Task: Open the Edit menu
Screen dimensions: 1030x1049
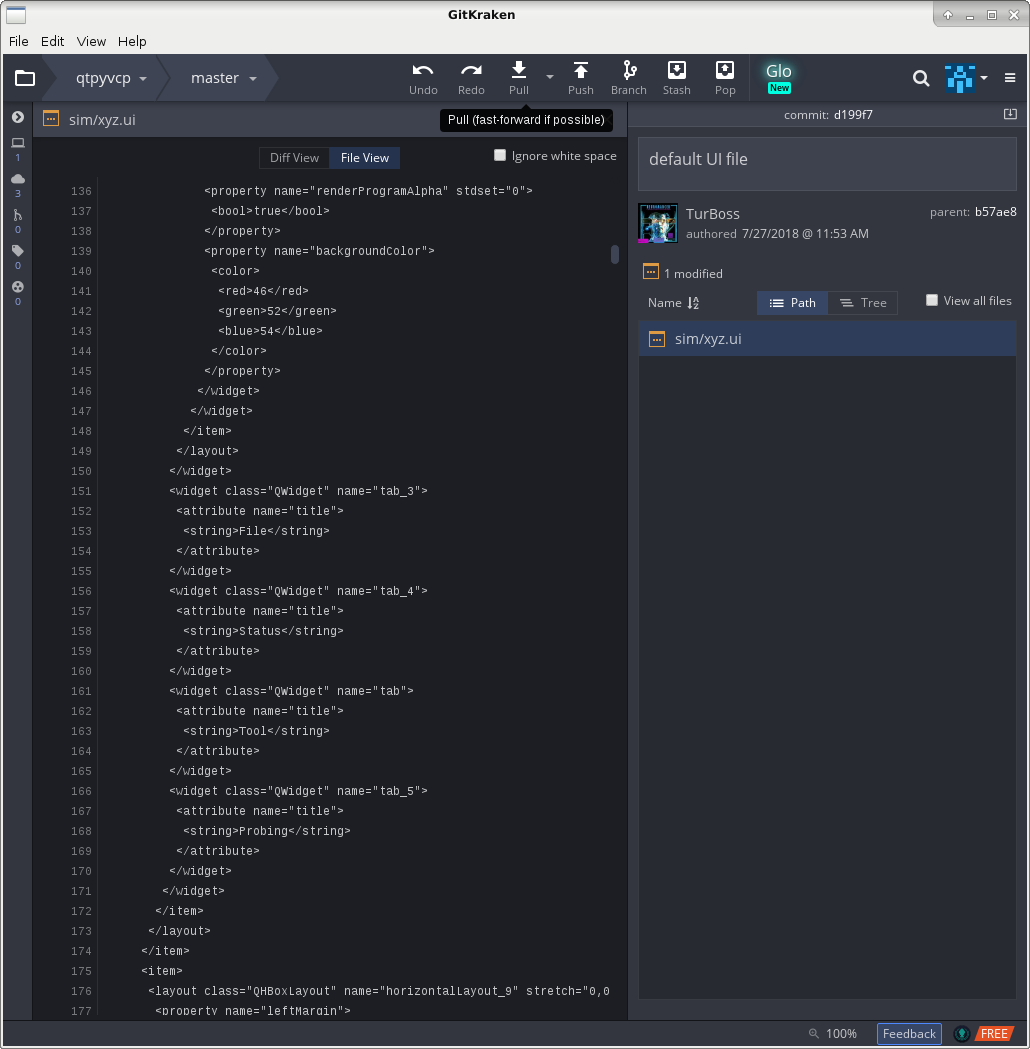Action: coord(52,41)
